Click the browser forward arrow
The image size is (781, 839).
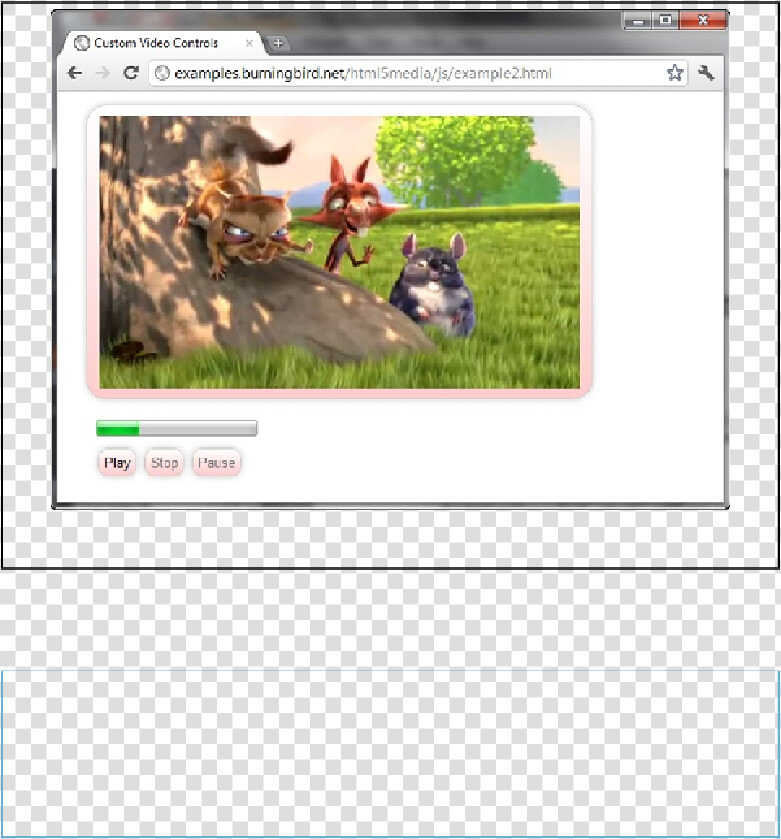point(103,73)
